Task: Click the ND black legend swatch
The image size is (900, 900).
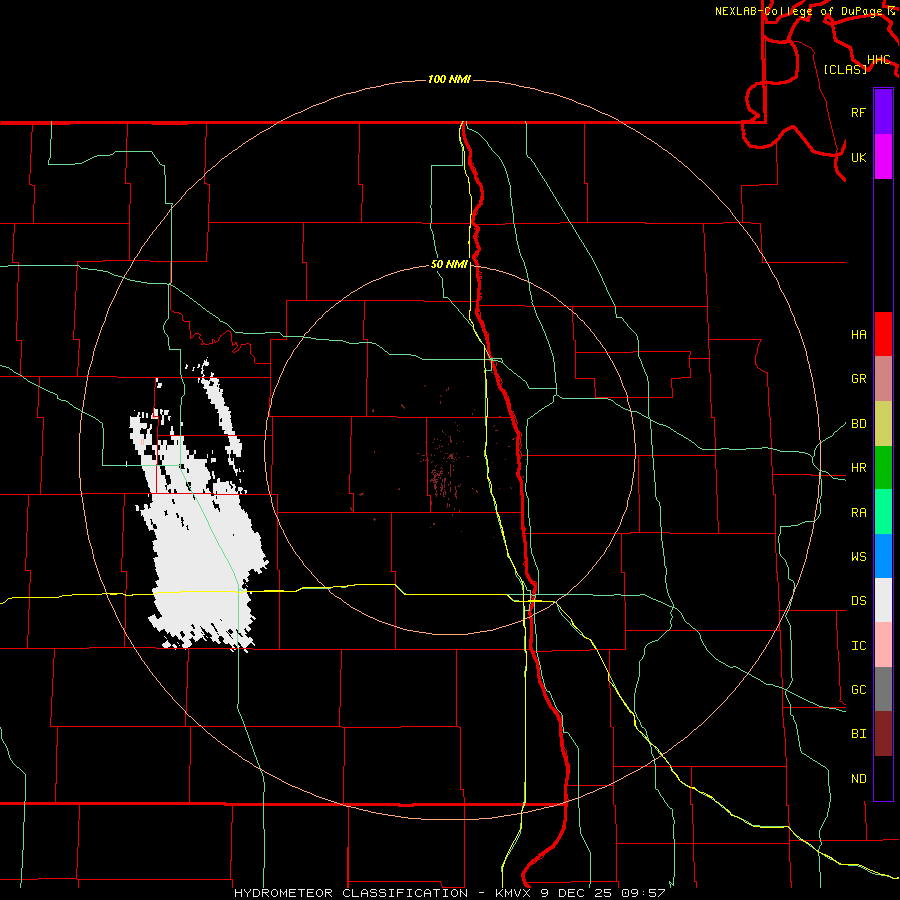Action: (x=883, y=778)
